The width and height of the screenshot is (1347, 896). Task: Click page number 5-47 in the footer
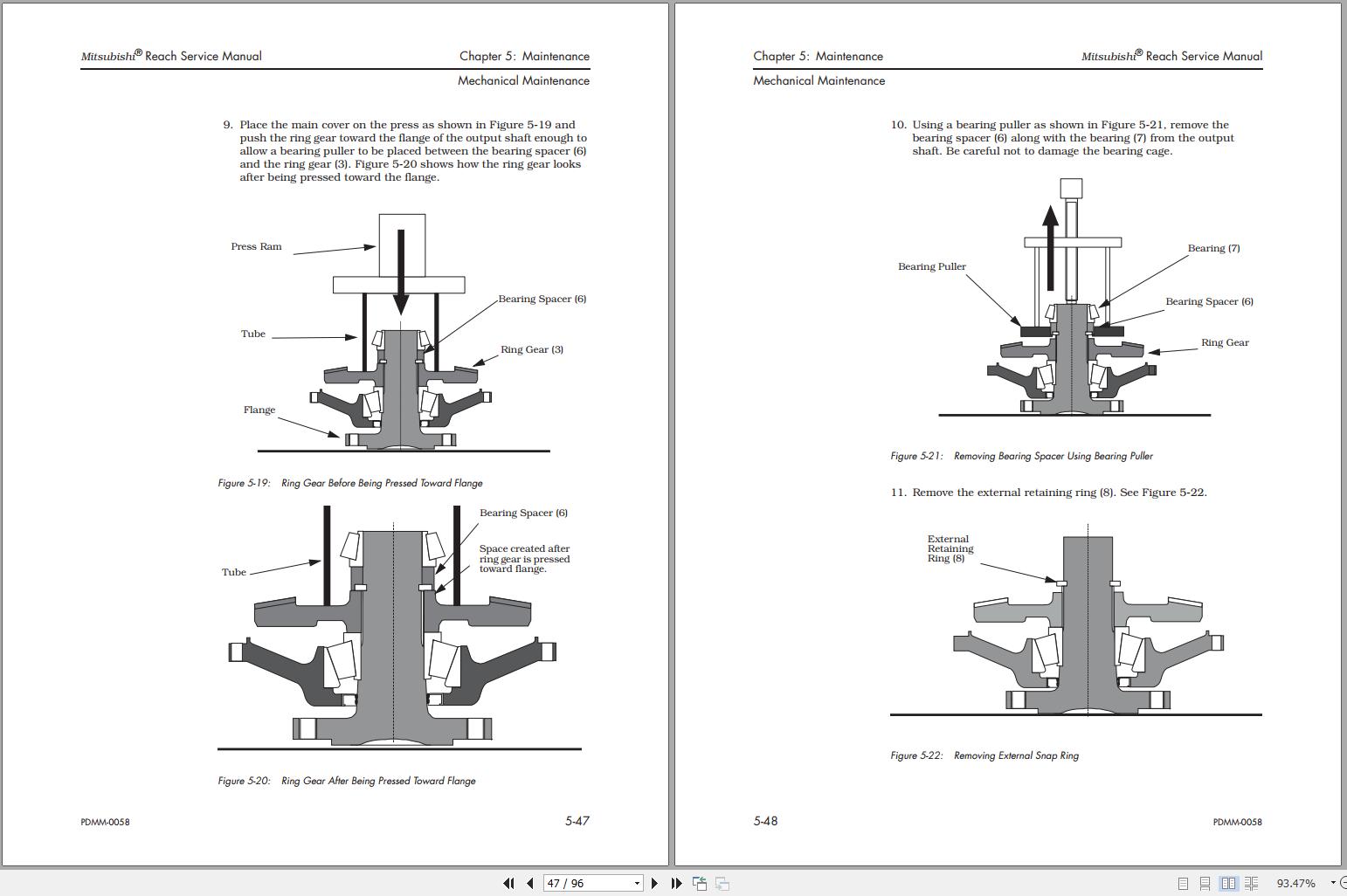[x=577, y=821]
